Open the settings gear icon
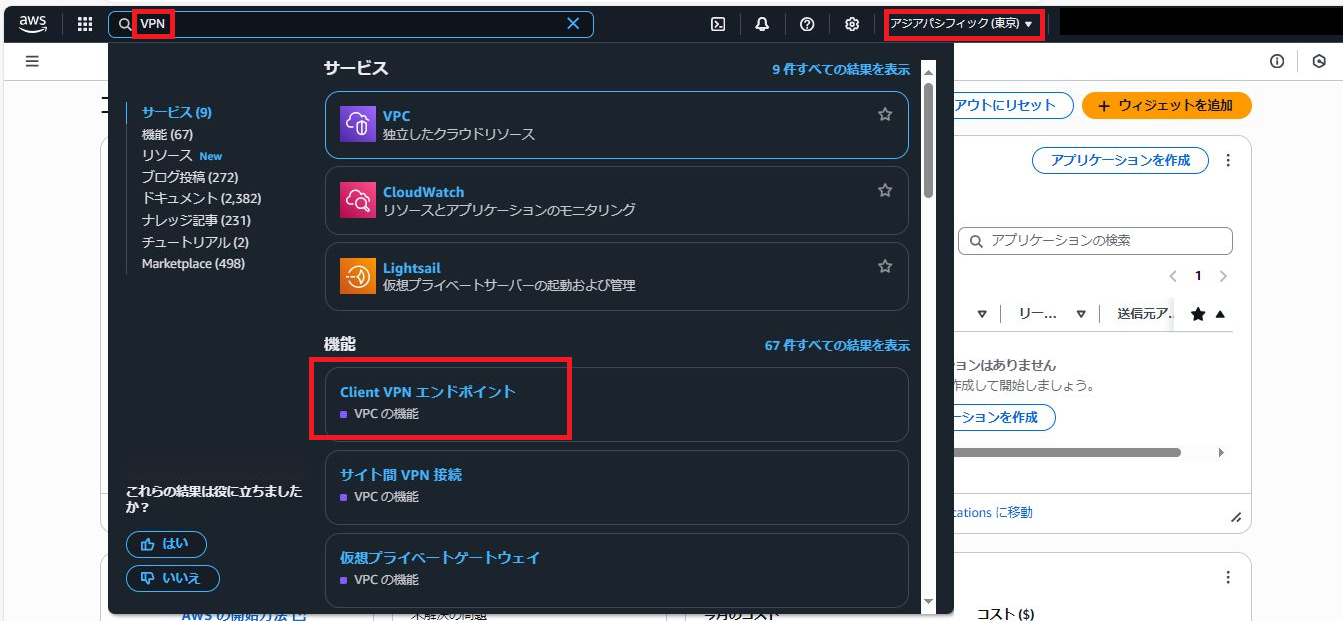This screenshot has width=1343, height=621. pos(852,24)
